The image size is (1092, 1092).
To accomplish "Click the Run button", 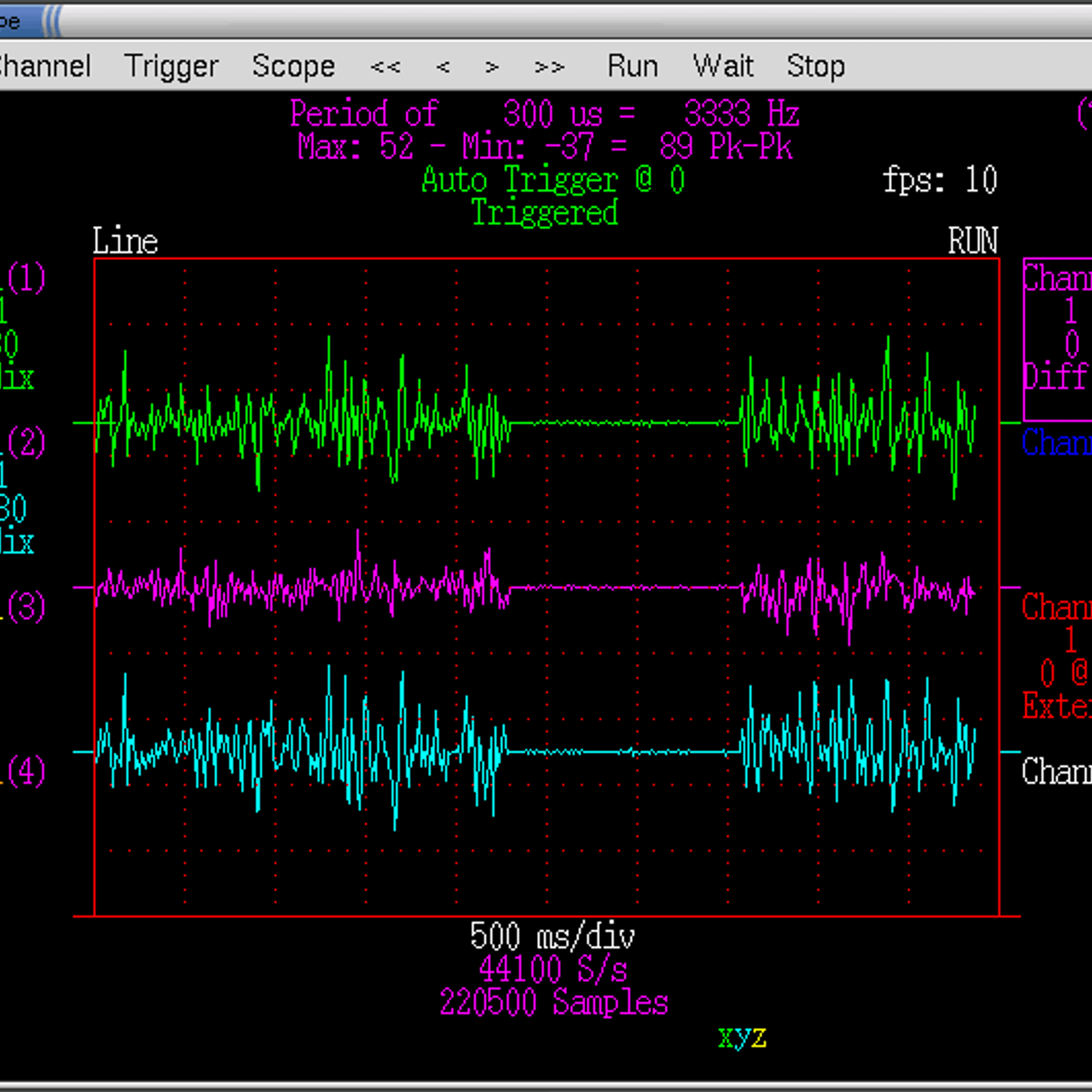I will [633, 67].
